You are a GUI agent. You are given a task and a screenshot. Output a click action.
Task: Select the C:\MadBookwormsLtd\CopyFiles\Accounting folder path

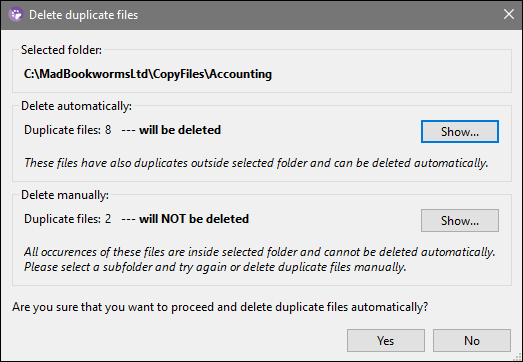148,74
